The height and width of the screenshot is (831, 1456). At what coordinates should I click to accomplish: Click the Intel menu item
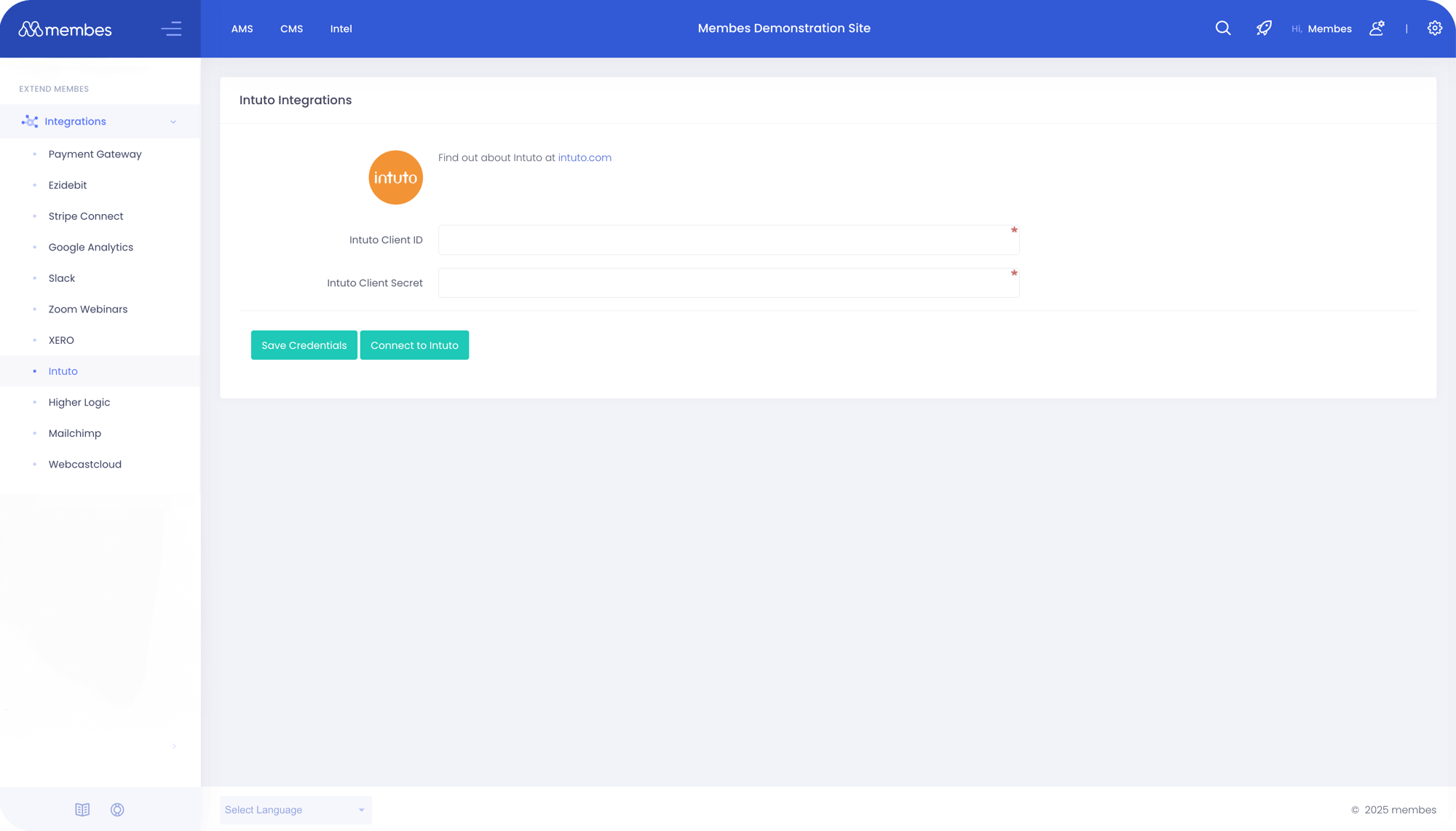pos(341,28)
